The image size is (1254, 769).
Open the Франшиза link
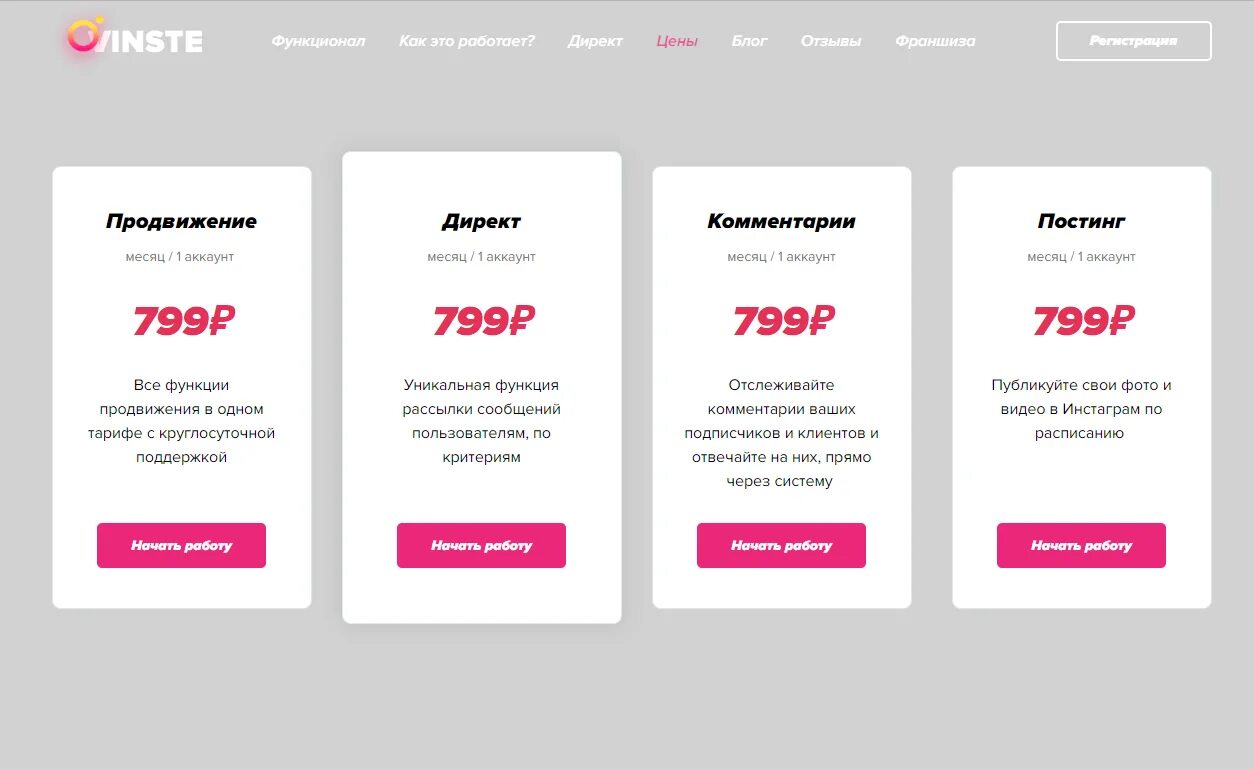935,41
